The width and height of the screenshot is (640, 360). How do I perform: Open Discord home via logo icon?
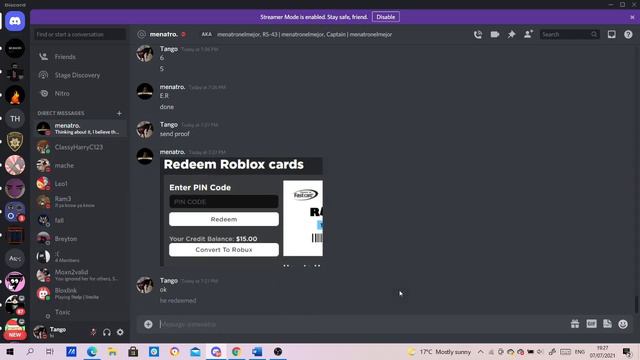(x=15, y=21)
